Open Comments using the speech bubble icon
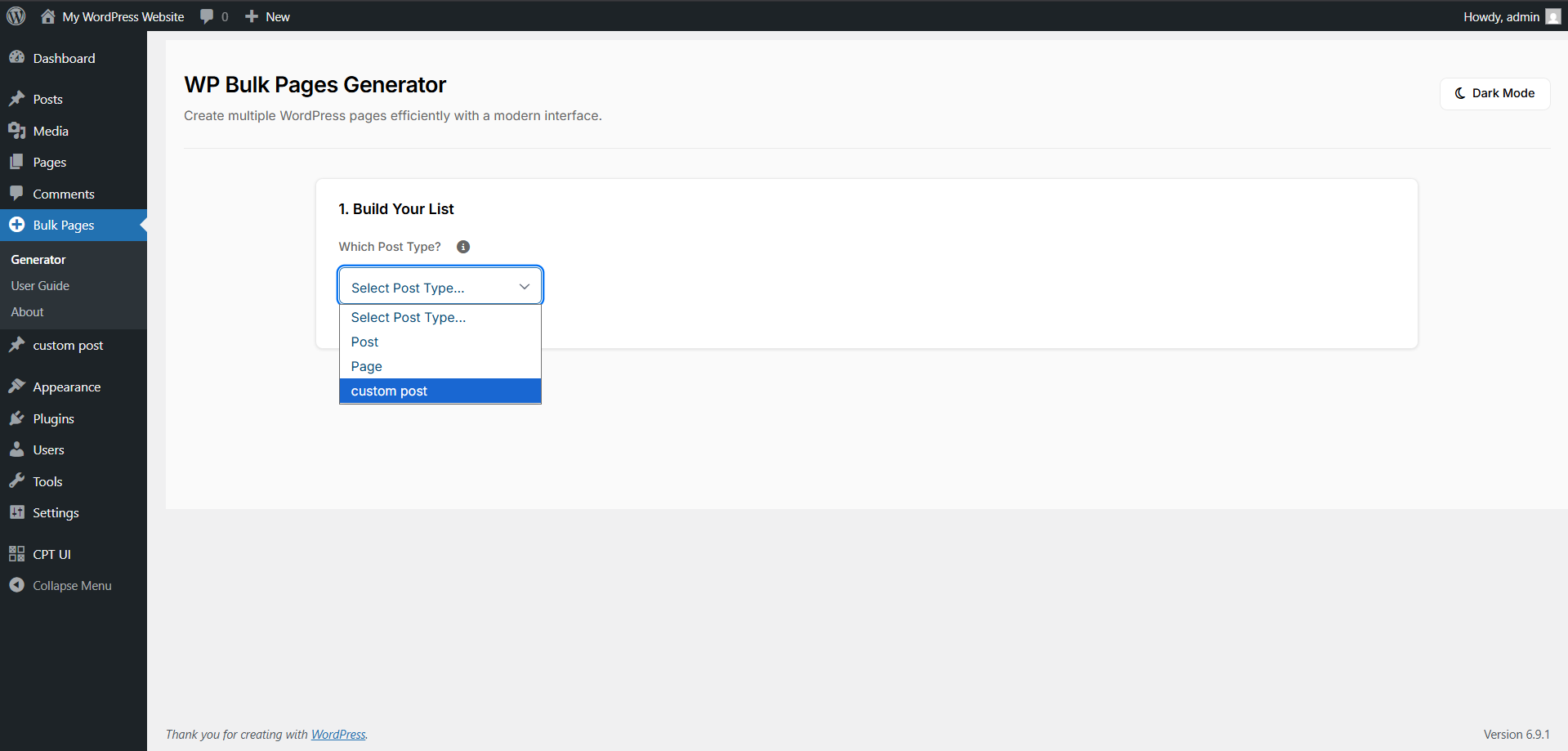1568x751 pixels. click(18, 194)
